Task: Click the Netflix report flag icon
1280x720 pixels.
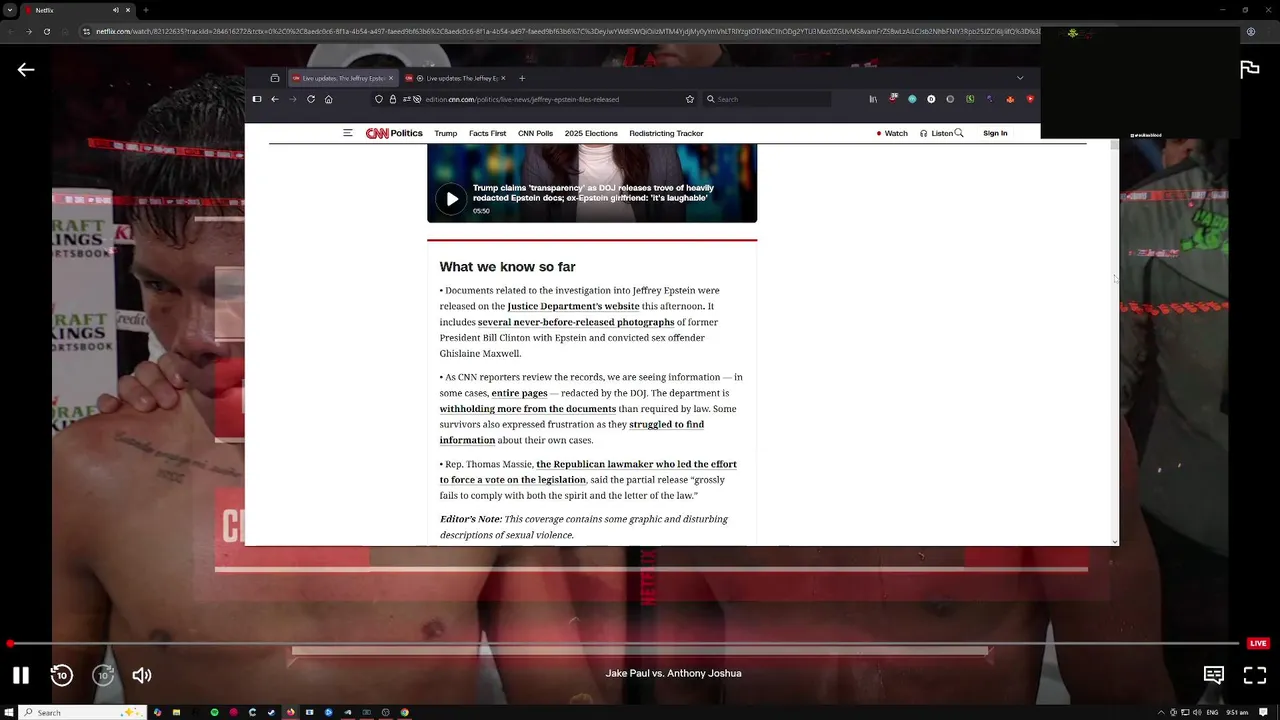Action: point(1250,69)
